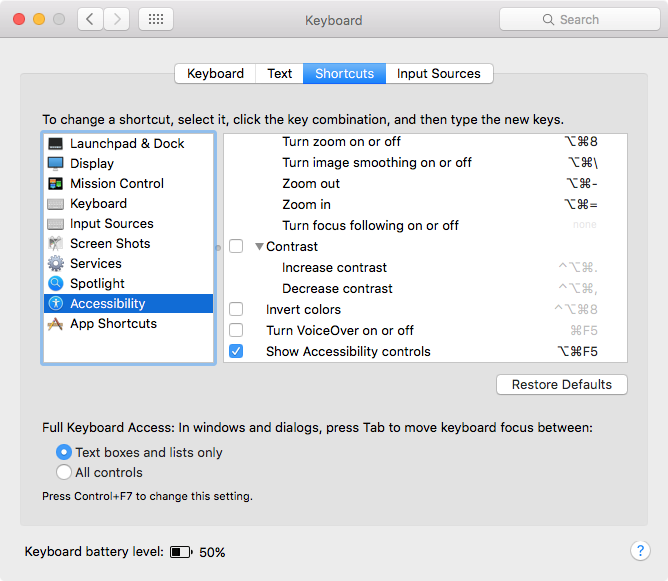Open the Input Sources tab
Viewport: 668px width, 581px height.
click(x=439, y=74)
